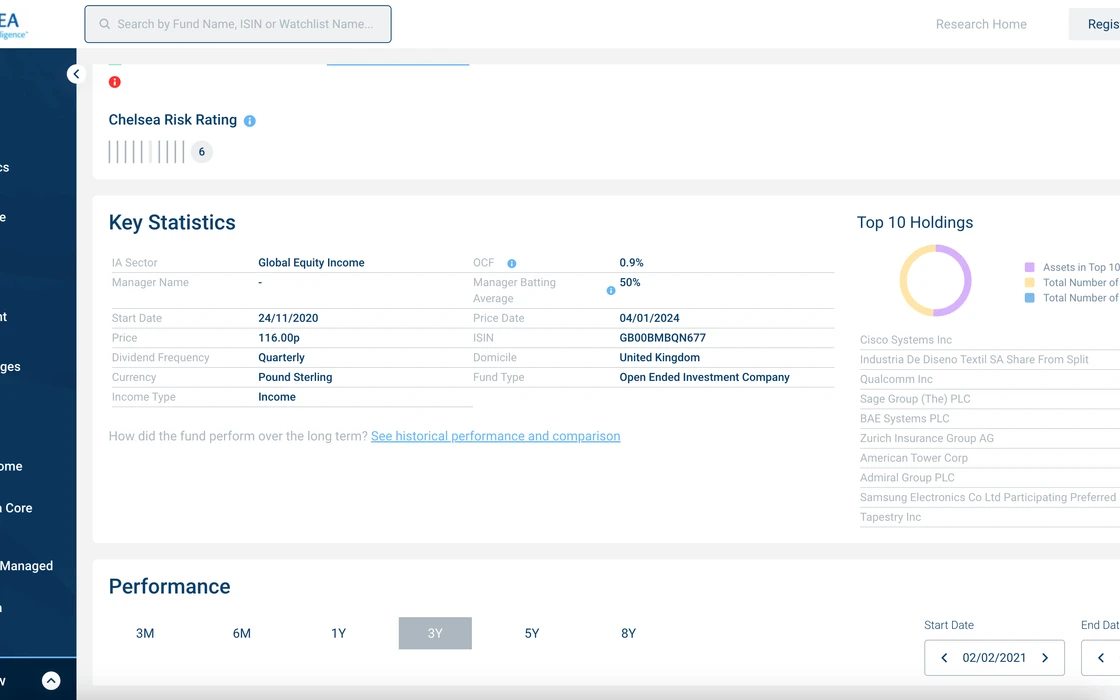This screenshot has width=1120, height=700.
Task: Go to Research Home
Action: [981, 24]
